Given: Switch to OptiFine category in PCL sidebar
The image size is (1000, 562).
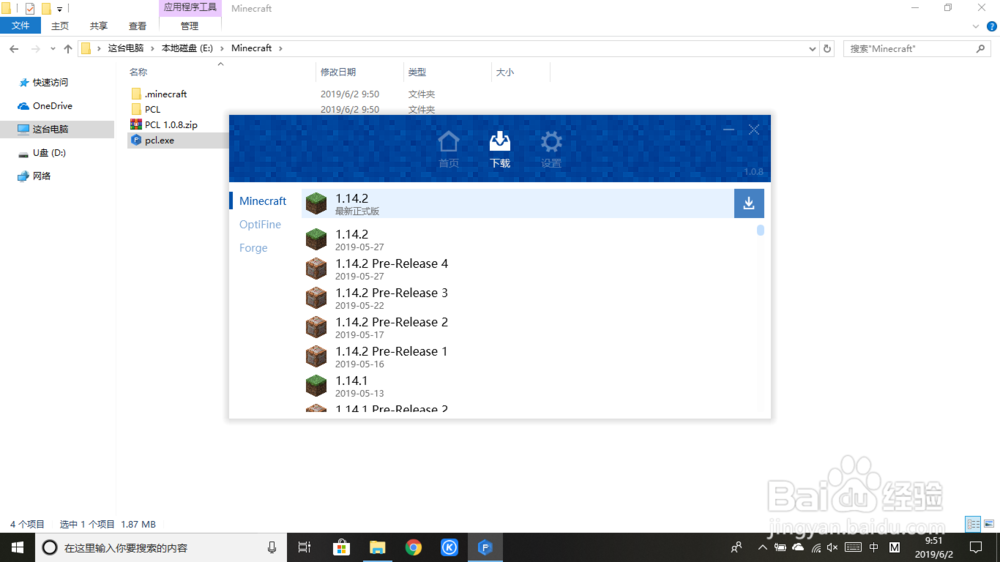Looking at the screenshot, I should 260,225.
